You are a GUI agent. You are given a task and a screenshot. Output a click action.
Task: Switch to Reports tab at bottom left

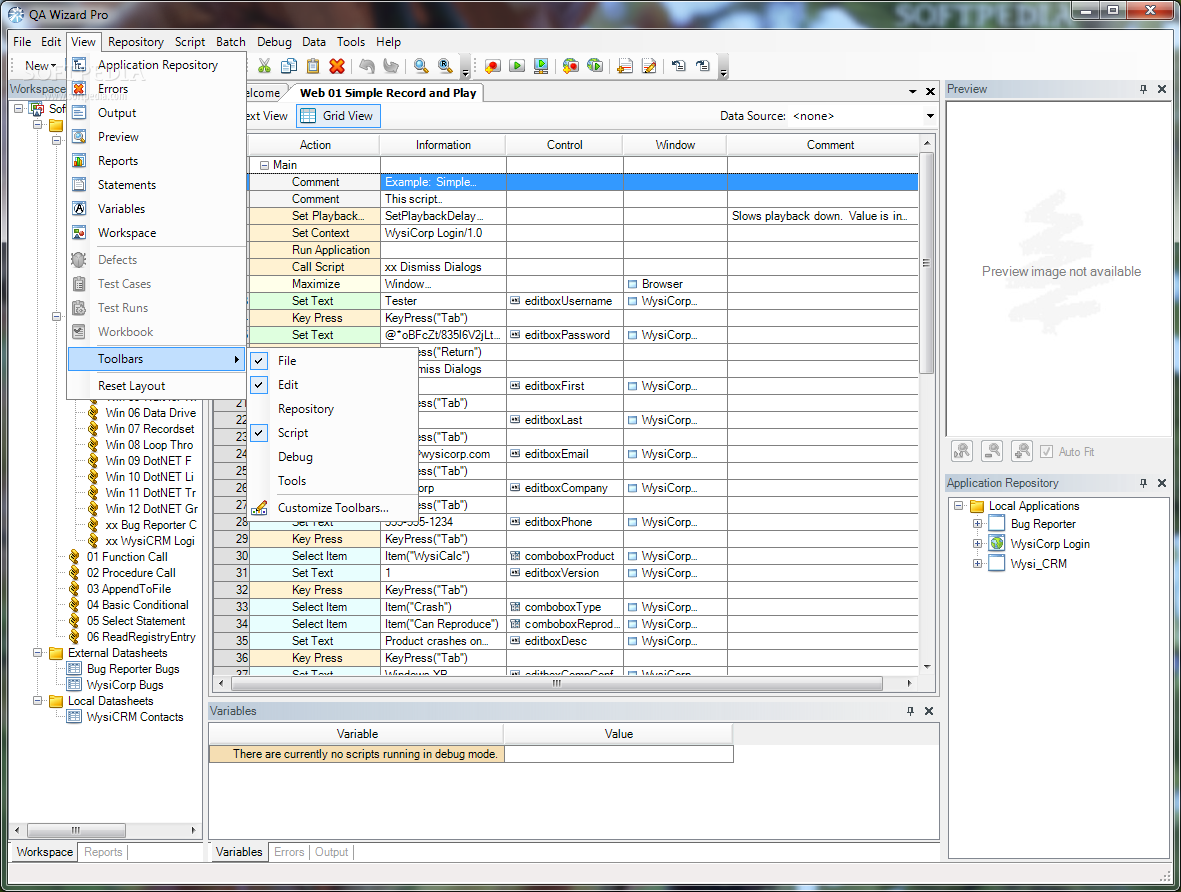[102, 852]
